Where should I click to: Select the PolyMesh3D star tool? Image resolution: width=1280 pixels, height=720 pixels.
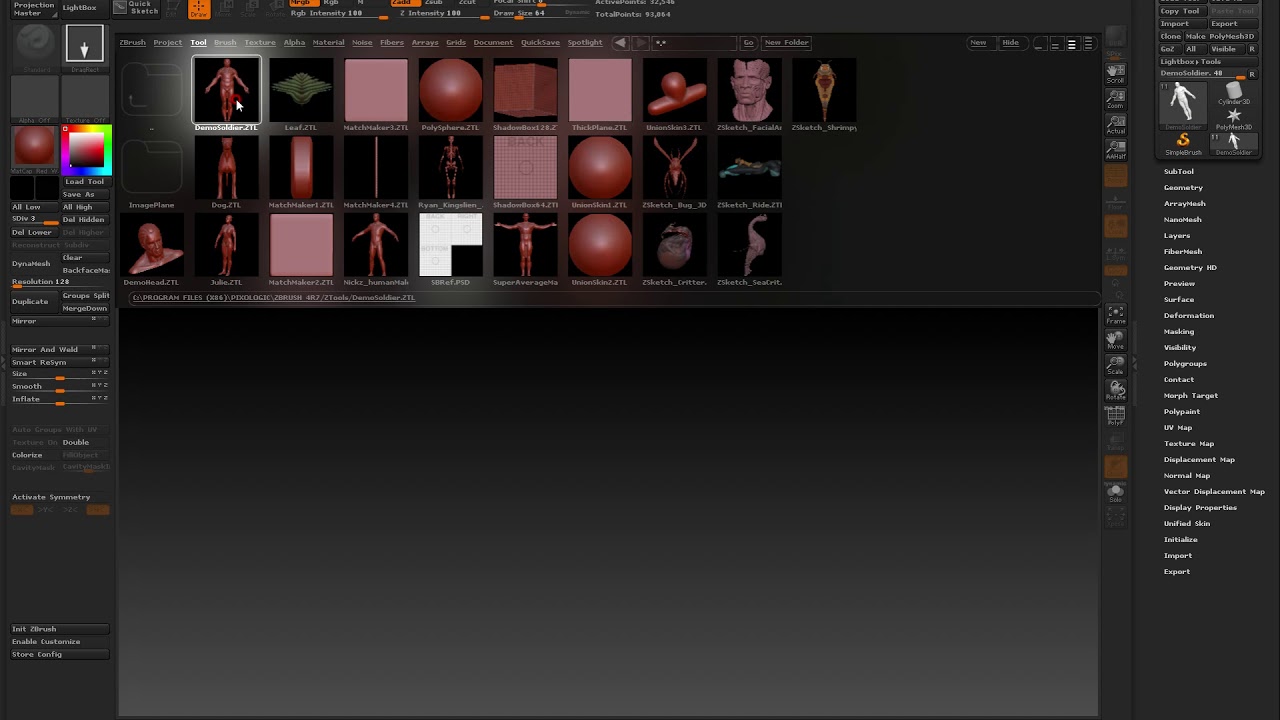[1233, 119]
